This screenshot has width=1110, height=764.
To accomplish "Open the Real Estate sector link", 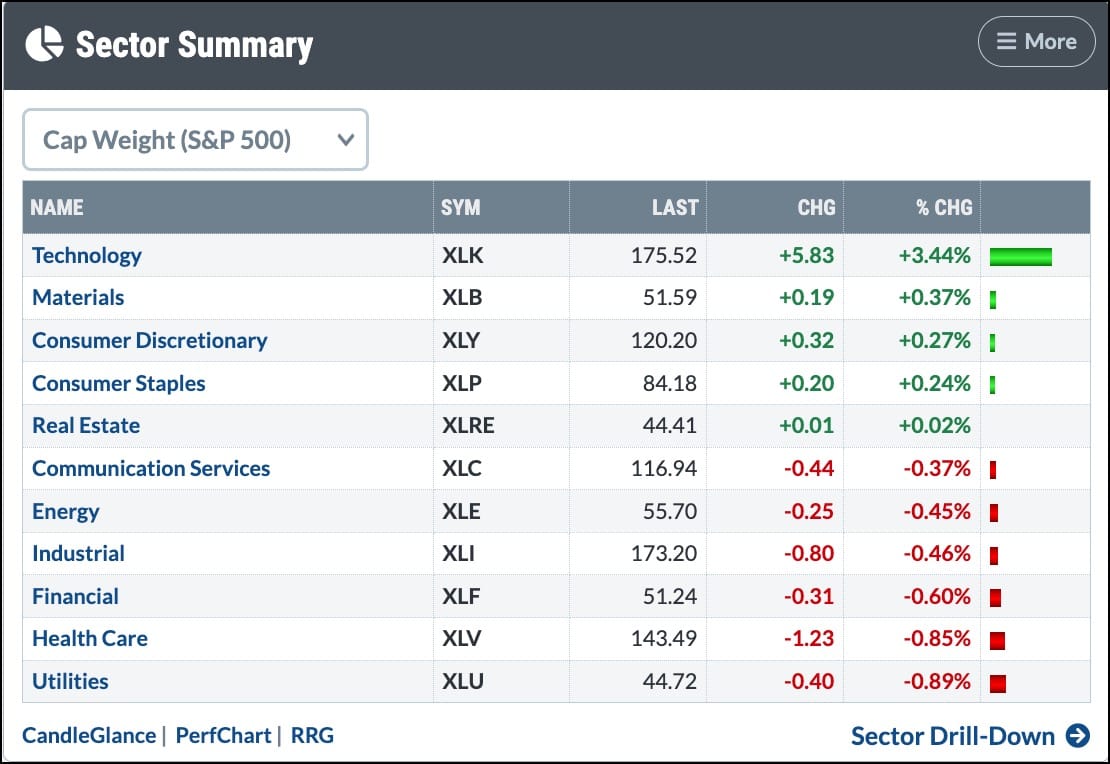I will tap(86, 426).
